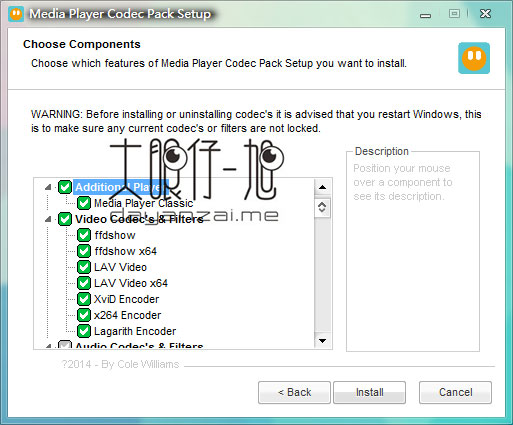Select the Media Player Classic label

coord(143,203)
